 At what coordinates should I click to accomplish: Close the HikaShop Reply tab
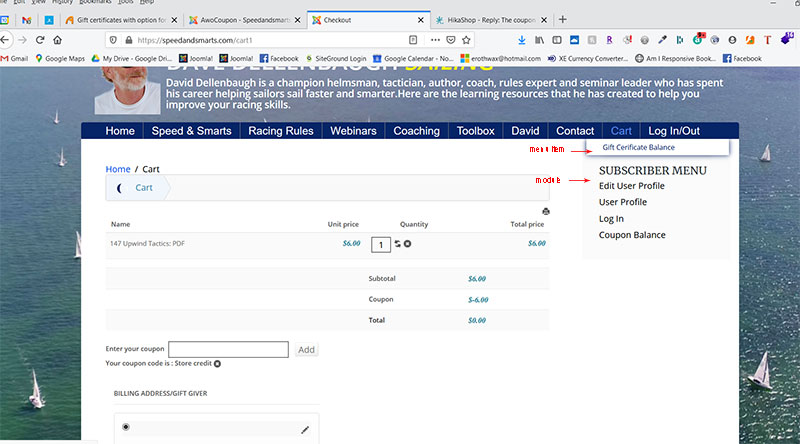[544, 20]
